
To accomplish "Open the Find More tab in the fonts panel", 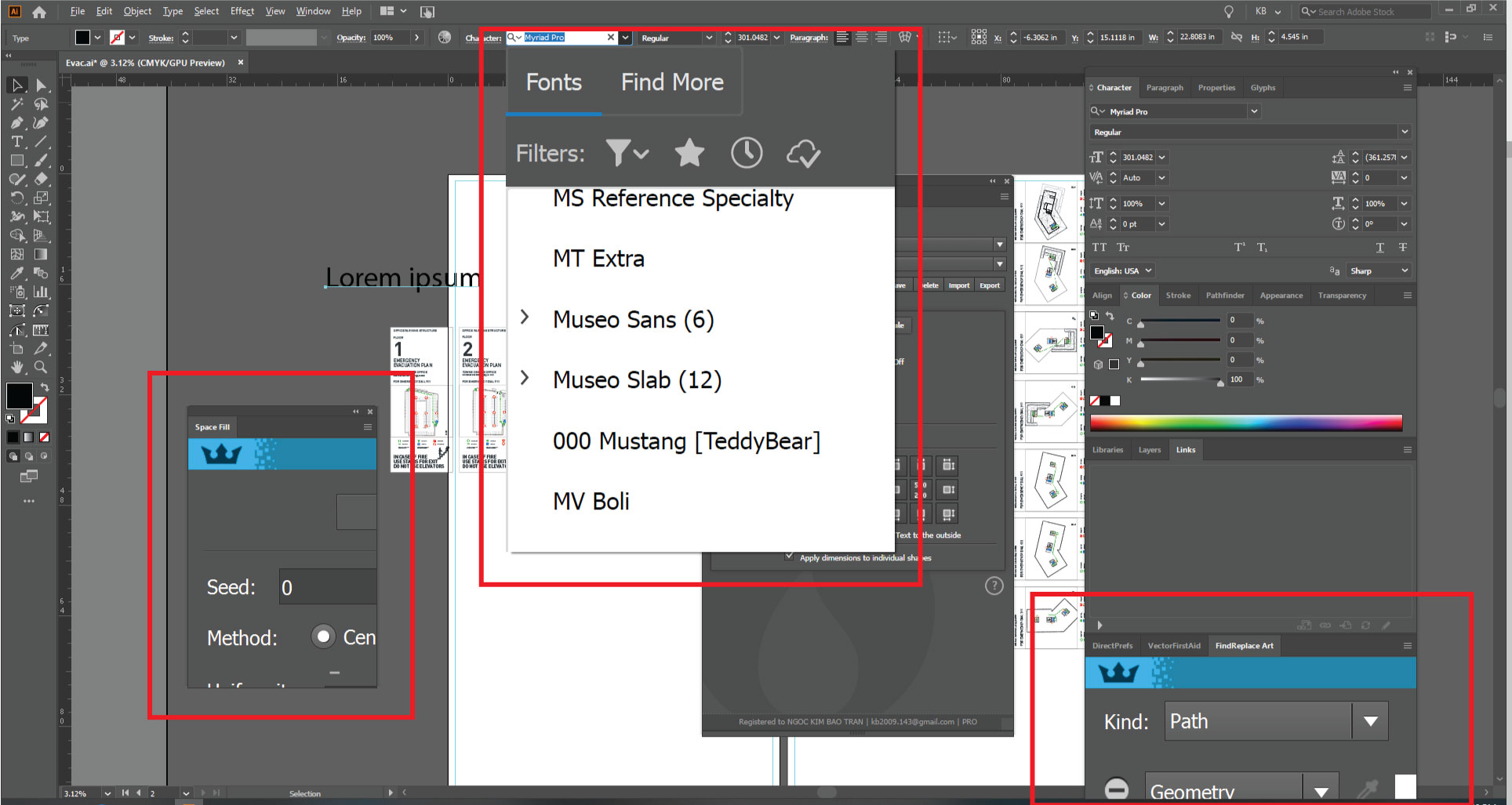I will tap(672, 82).
